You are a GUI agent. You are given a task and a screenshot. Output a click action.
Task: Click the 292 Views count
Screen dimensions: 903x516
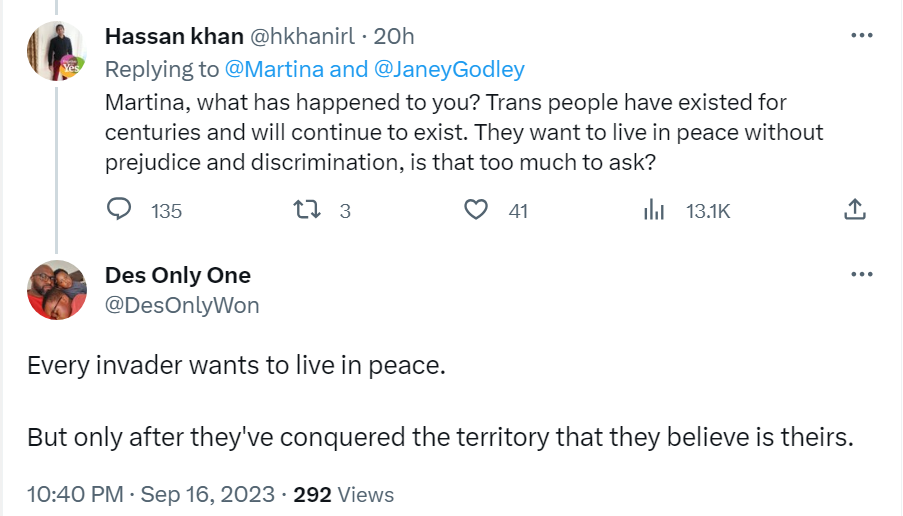(x=343, y=494)
